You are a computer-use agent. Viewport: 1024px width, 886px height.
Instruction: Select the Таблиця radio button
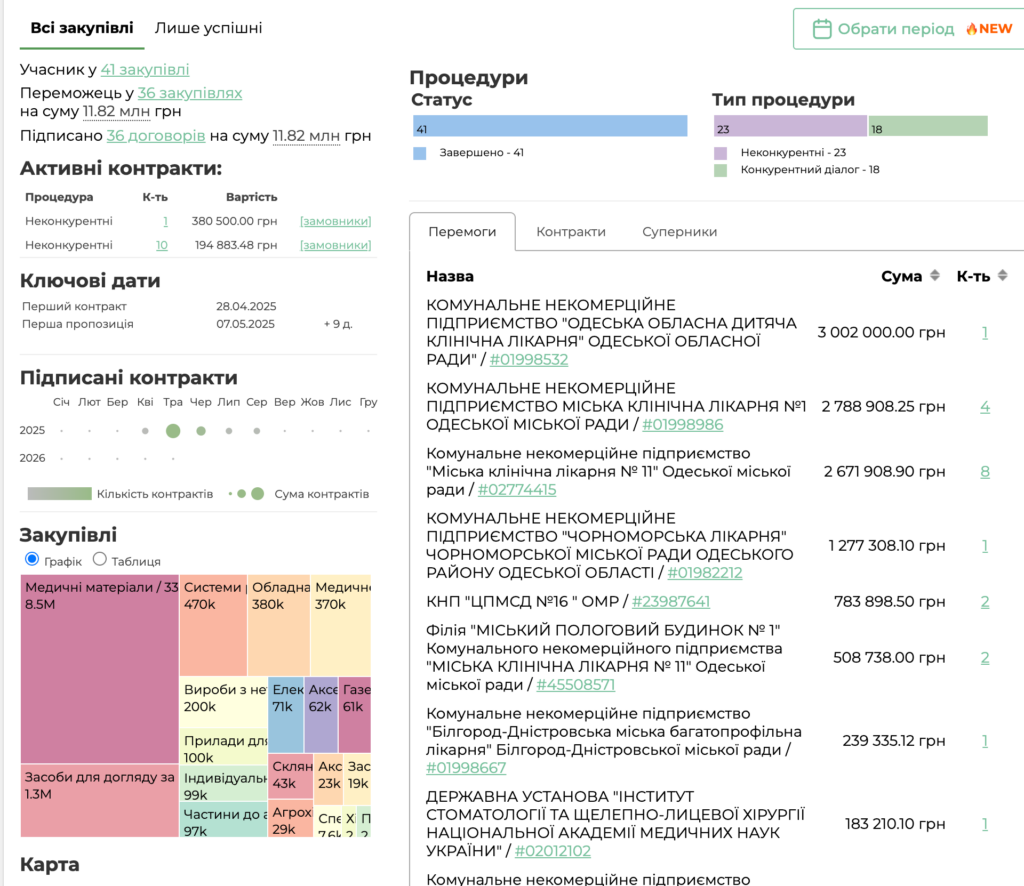(99, 559)
